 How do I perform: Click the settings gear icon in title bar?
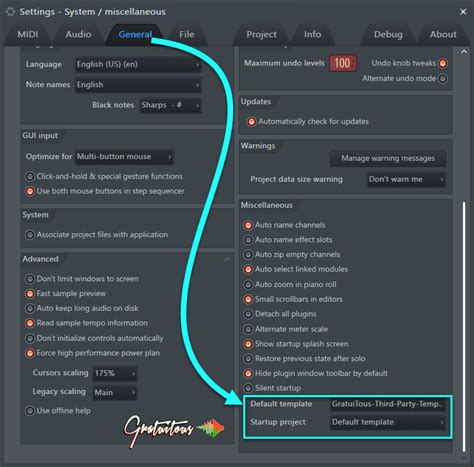click(10, 12)
